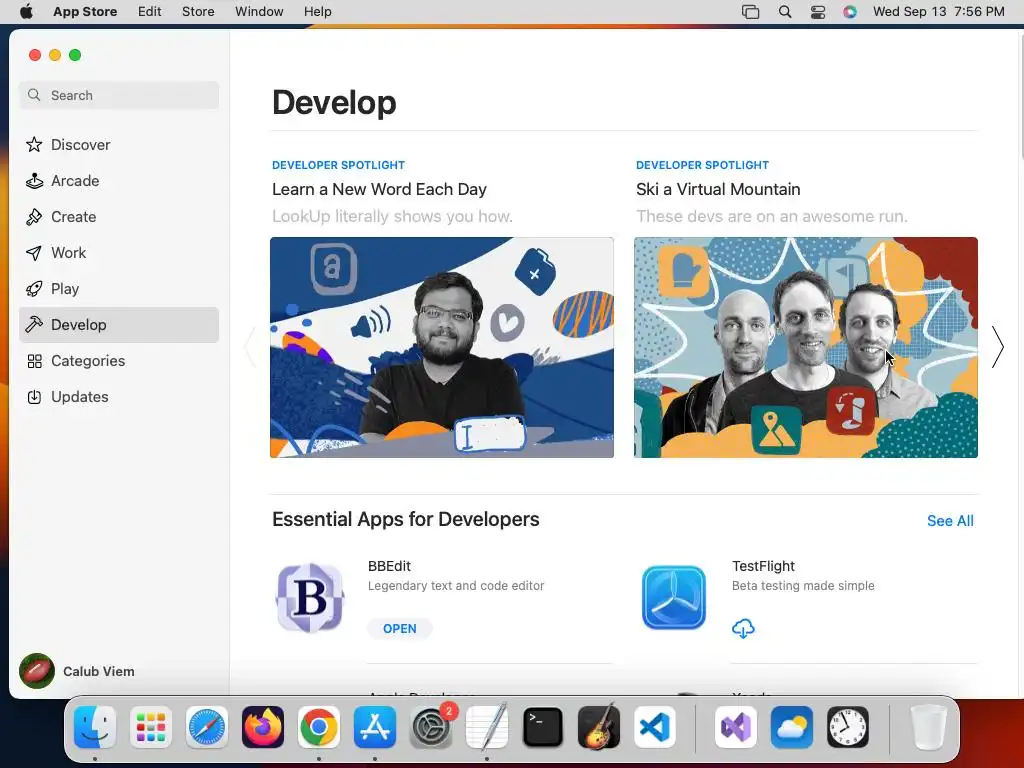Open Control Center in the menu bar
The image size is (1024, 768).
(818, 12)
